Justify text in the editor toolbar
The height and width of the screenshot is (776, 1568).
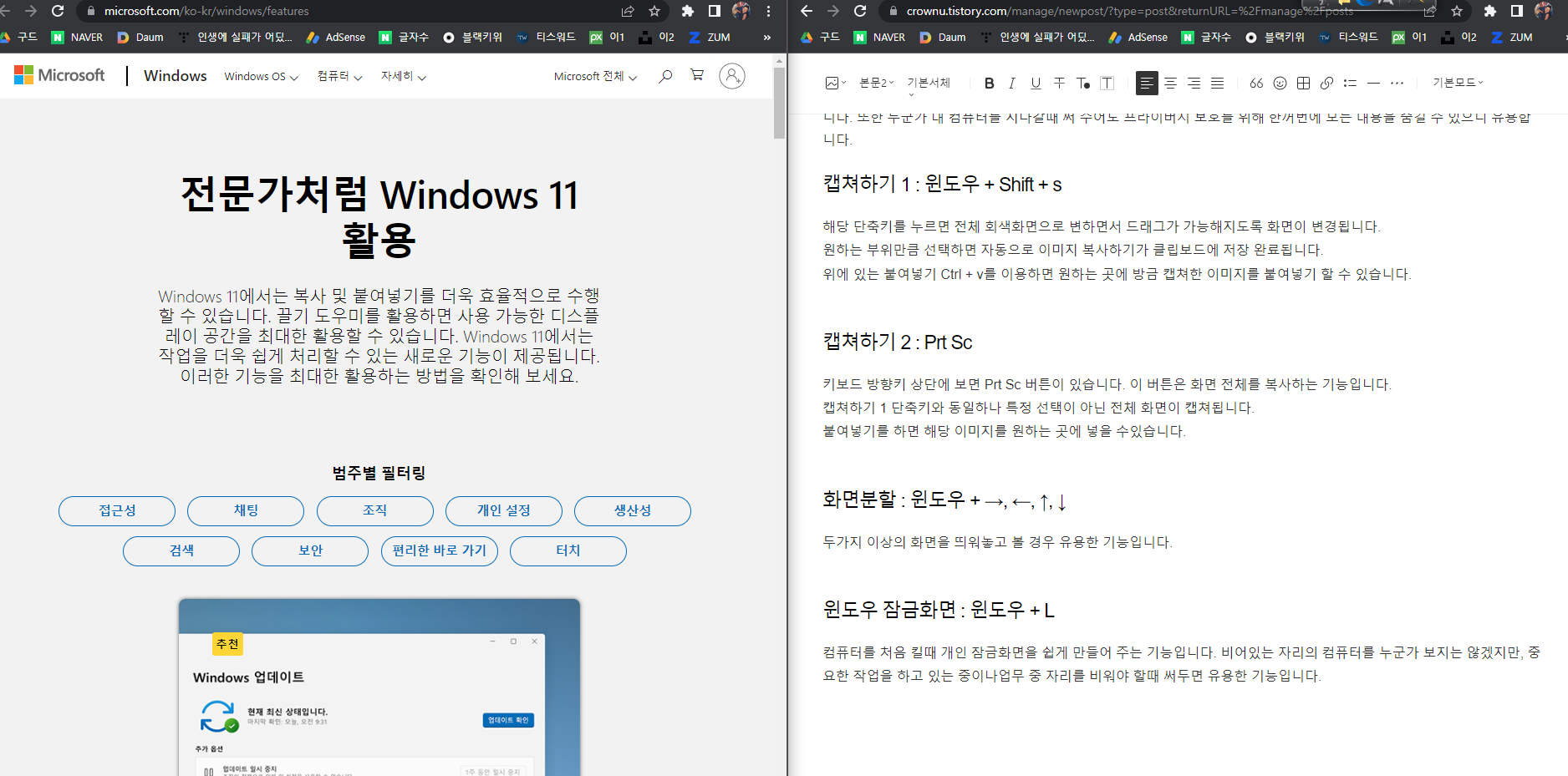coord(1217,83)
